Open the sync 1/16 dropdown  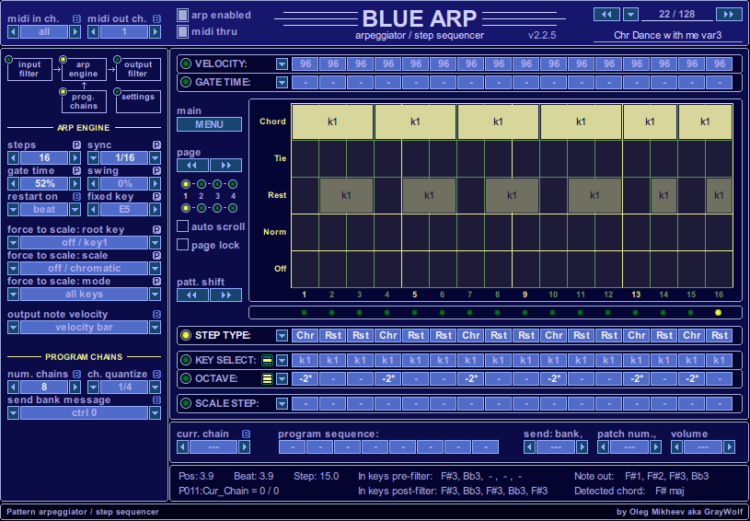tap(154, 158)
